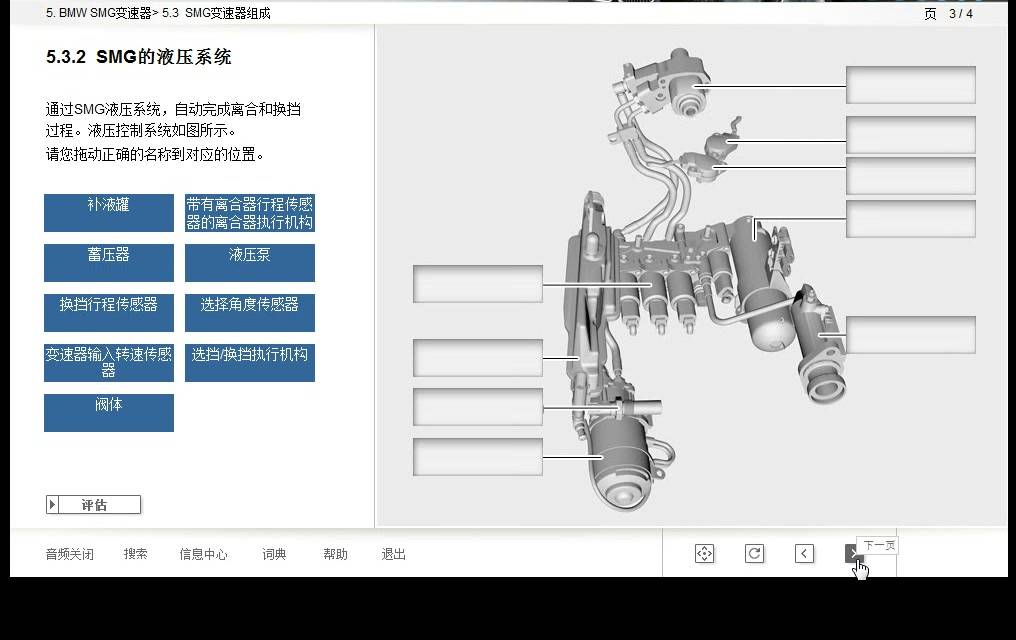Click the top-right empty answer box
Viewport: 1016px width, 640px height.
910,85
